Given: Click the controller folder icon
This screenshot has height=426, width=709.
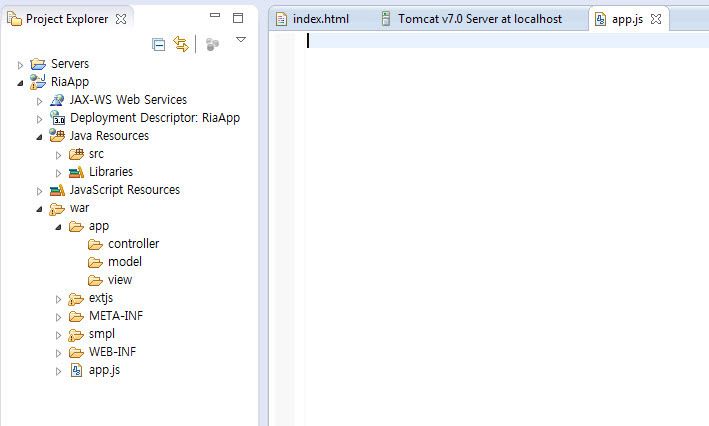Looking at the screenshot, I should click(95, 245).
